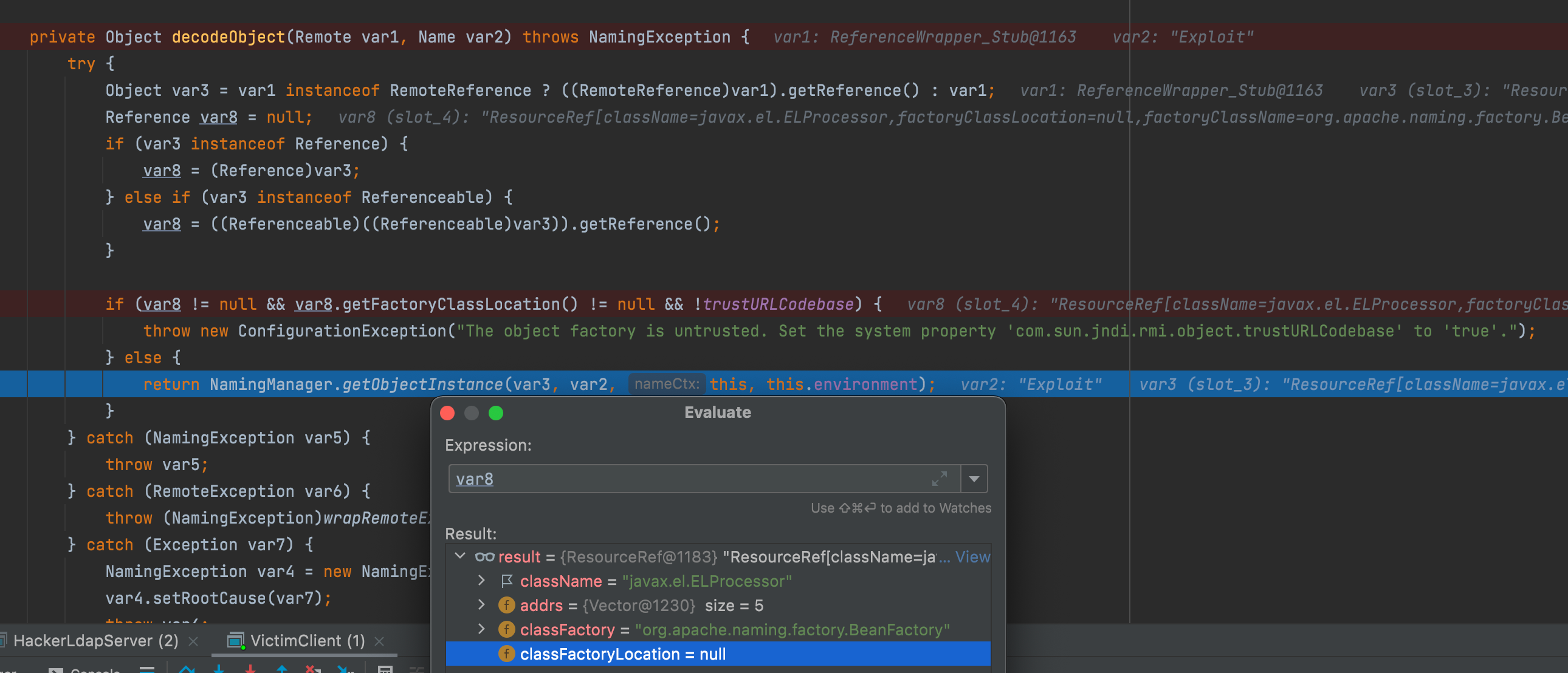Close the VictimClient (1) tab
This screenshot has width=1568, height=673.
tap(379, 641)
